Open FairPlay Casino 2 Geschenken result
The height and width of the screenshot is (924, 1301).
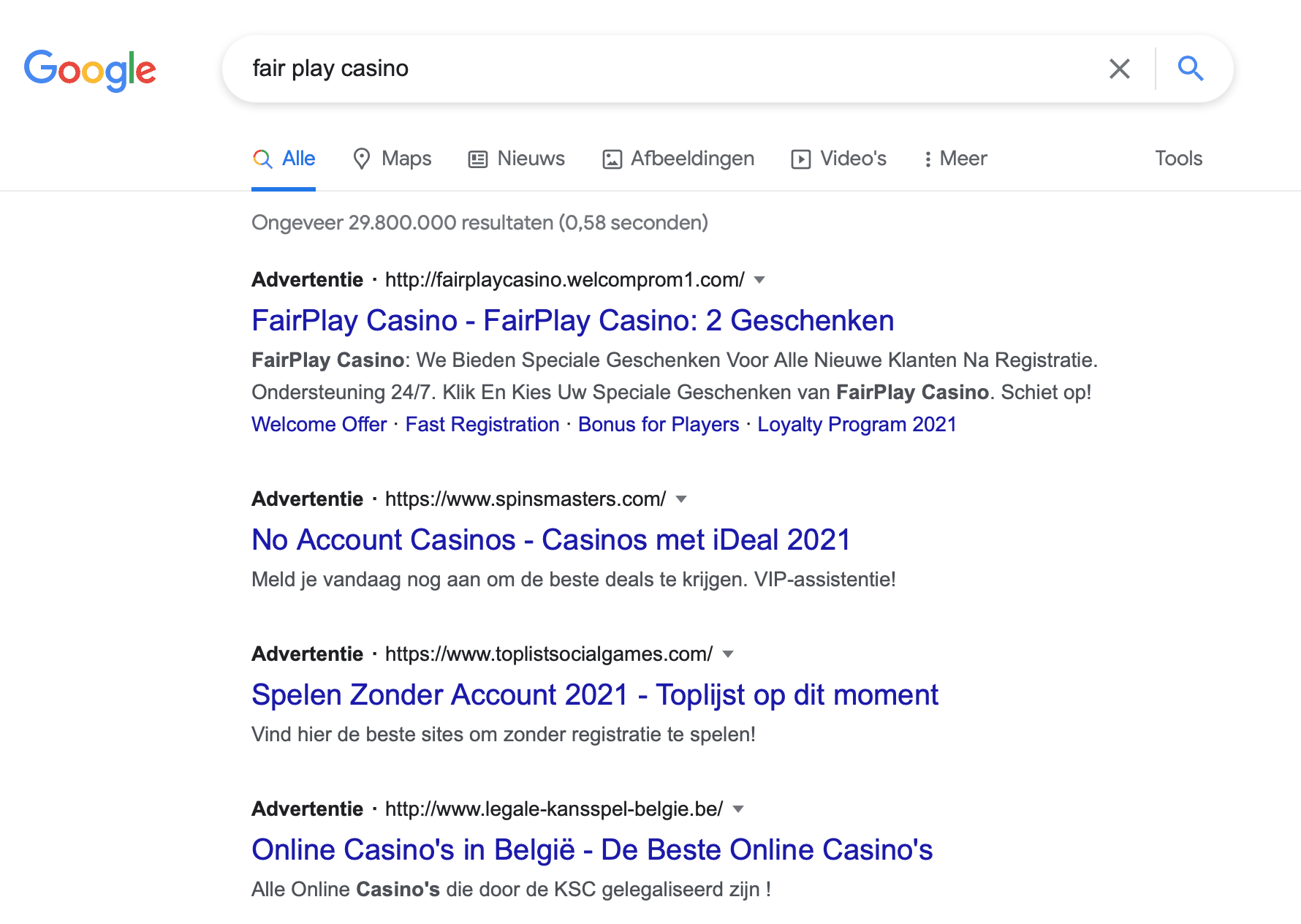pos(572,321)
